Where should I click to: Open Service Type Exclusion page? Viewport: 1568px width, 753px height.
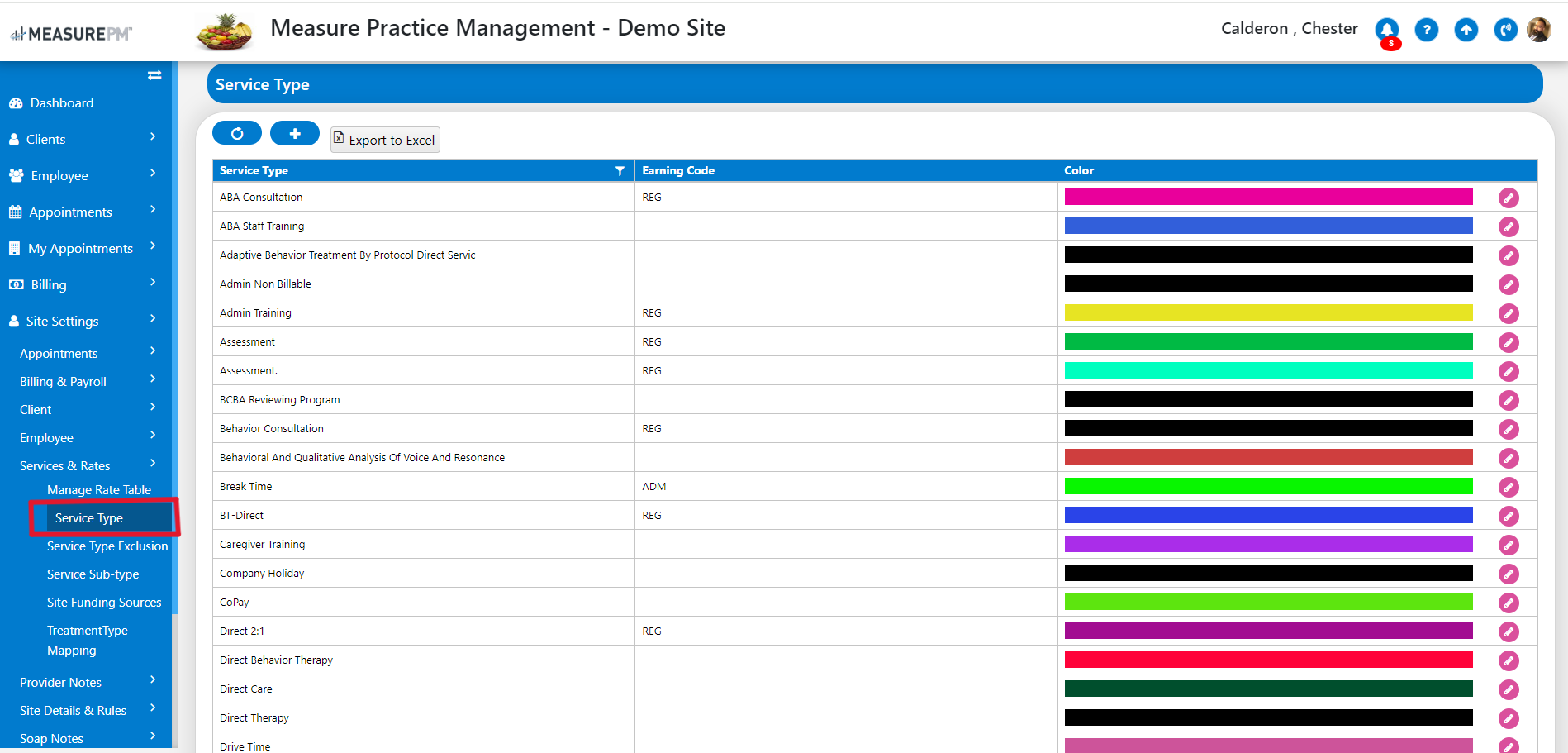coord(107,546)
